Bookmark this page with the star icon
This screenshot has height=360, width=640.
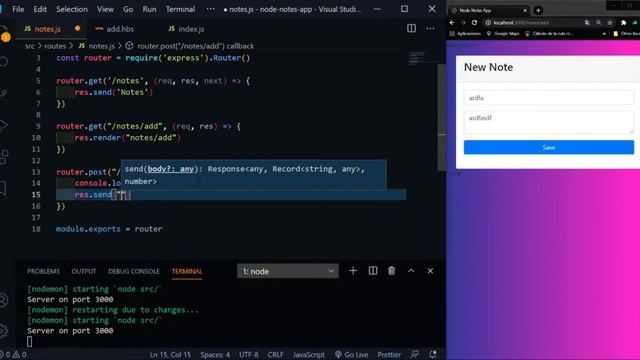(610, 22)
